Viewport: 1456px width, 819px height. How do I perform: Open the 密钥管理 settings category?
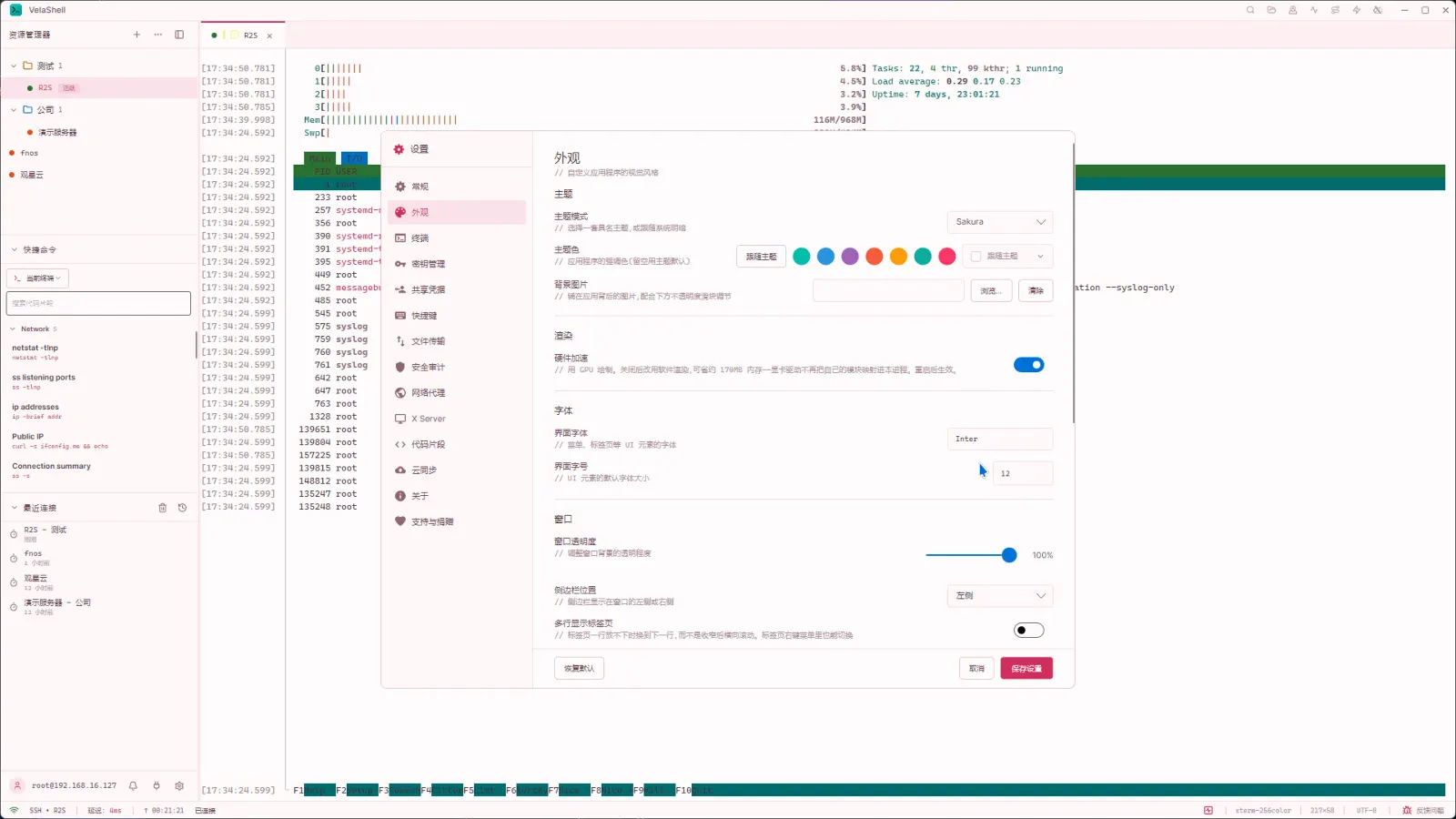[457, 264]
